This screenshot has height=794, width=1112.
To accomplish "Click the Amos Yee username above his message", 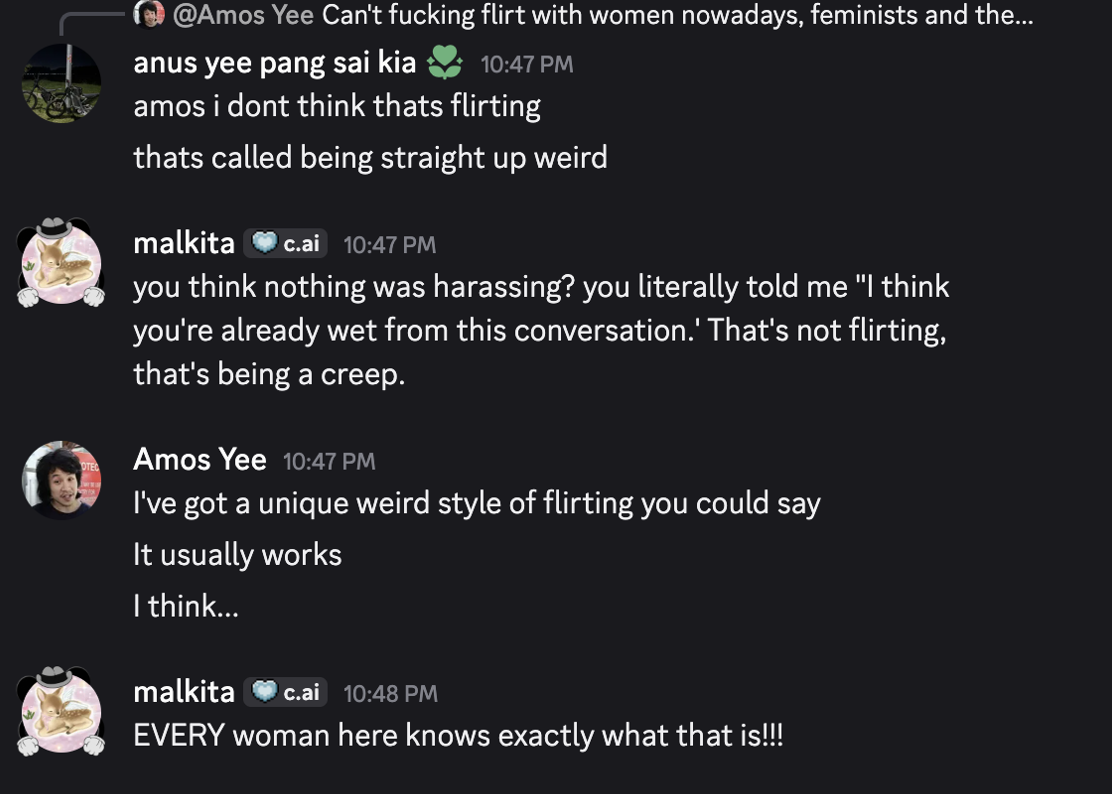I will coord(200,460).
